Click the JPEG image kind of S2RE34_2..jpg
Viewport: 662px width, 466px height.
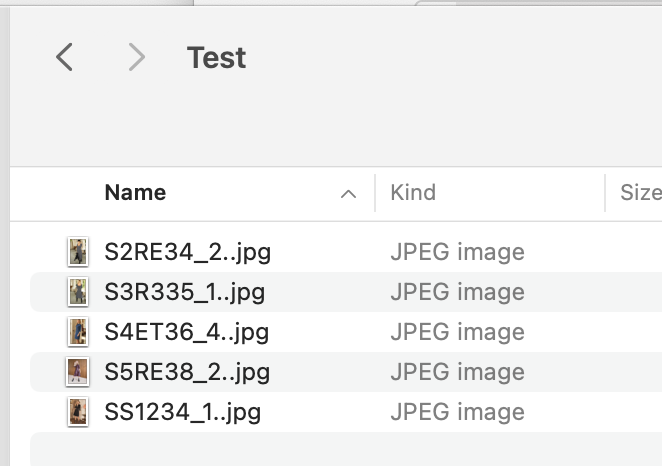457,252
